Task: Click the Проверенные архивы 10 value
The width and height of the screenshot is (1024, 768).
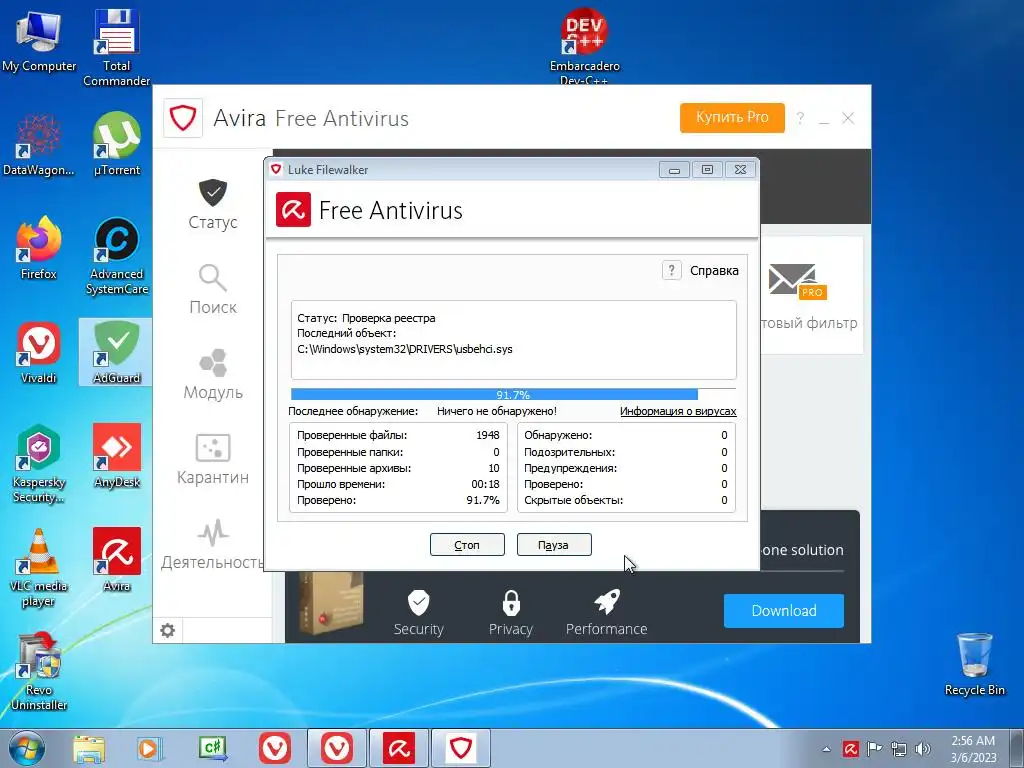Action: pos(494,468)
